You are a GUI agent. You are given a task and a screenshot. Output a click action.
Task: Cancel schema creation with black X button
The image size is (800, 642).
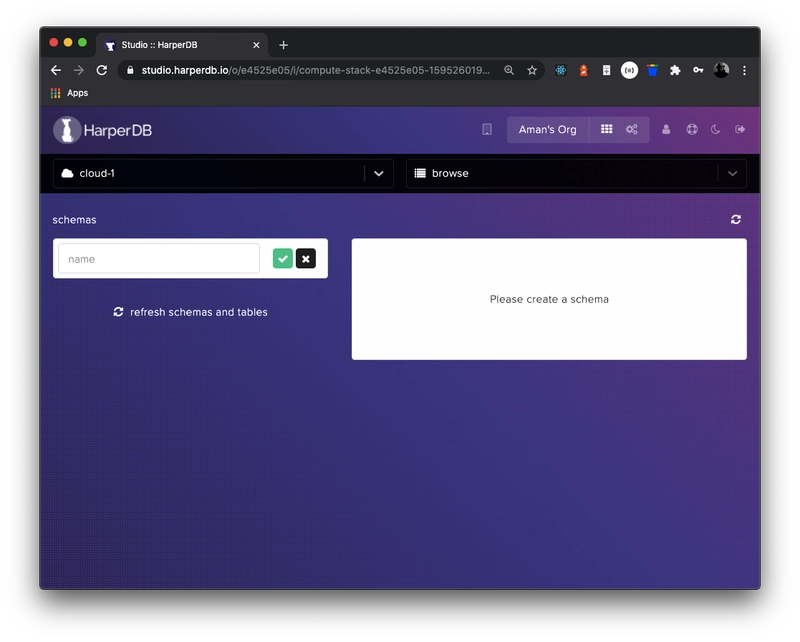pyautogui.click(x=306, y=259)
